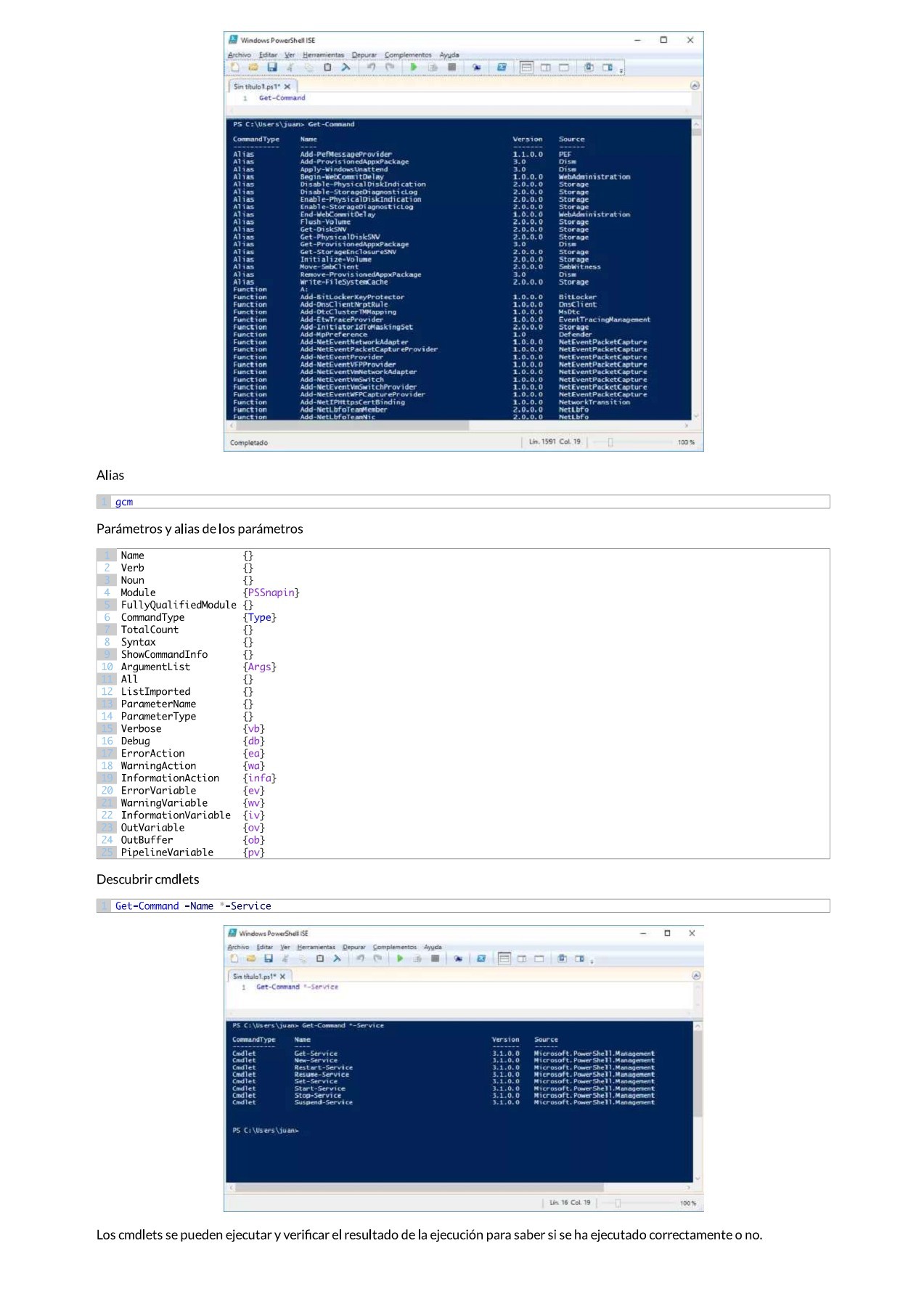
Task: Click Clear Console icon in first ISE window
Action: point(346,68)
